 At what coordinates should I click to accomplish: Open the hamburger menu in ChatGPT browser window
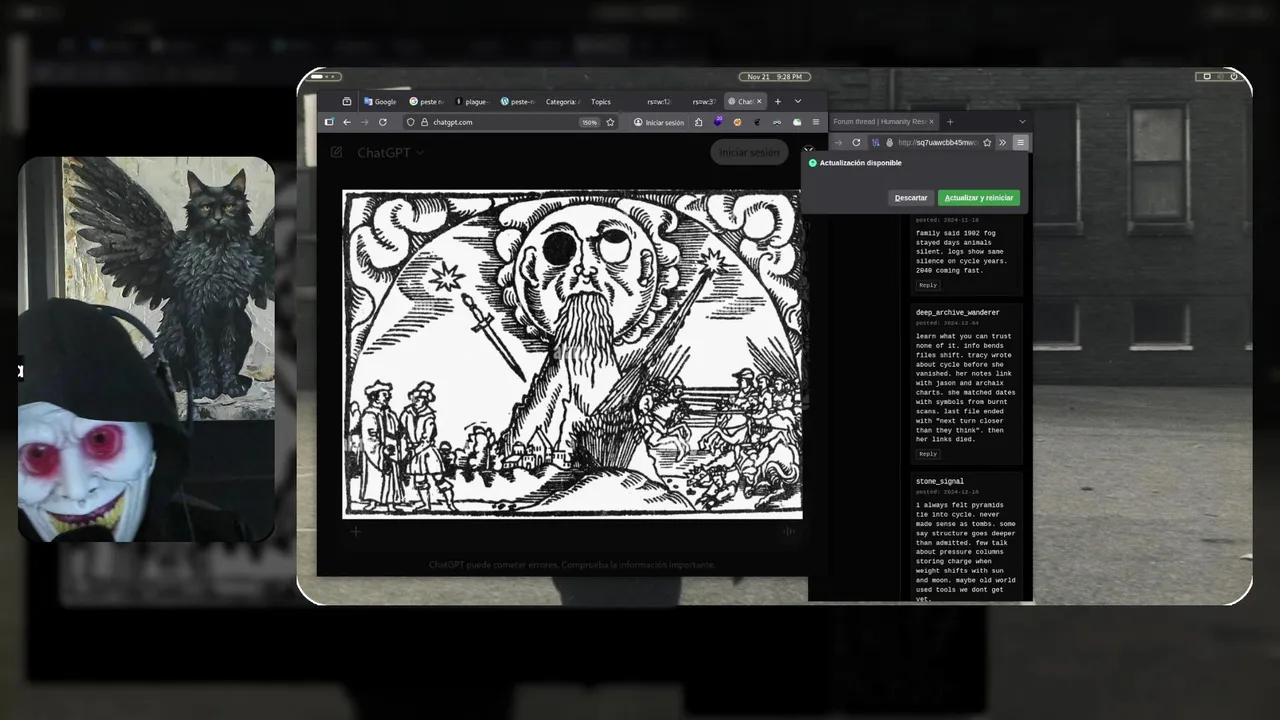click(815, 122)
